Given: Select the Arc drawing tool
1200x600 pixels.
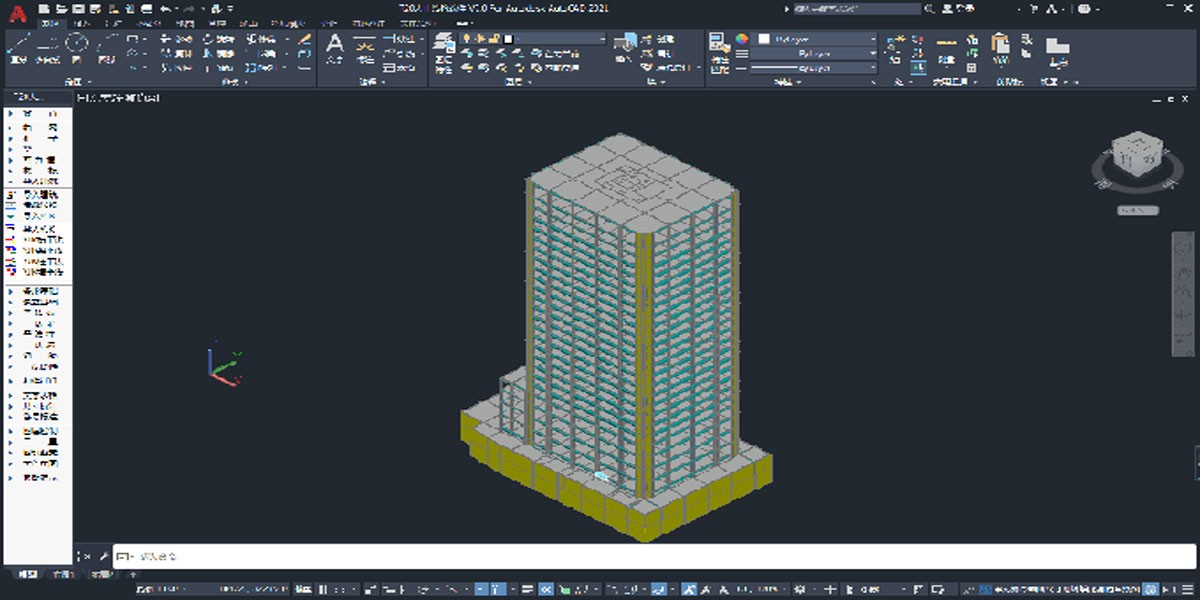Looking at the screenshot, I should (x=107, y=48).
